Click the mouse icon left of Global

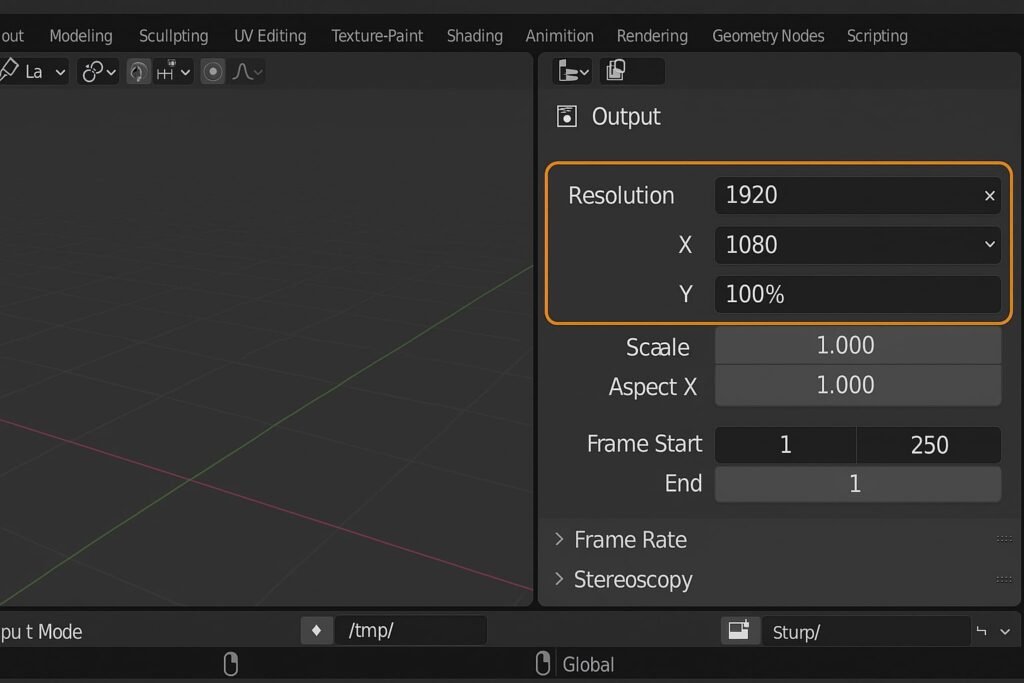[543, 663]
